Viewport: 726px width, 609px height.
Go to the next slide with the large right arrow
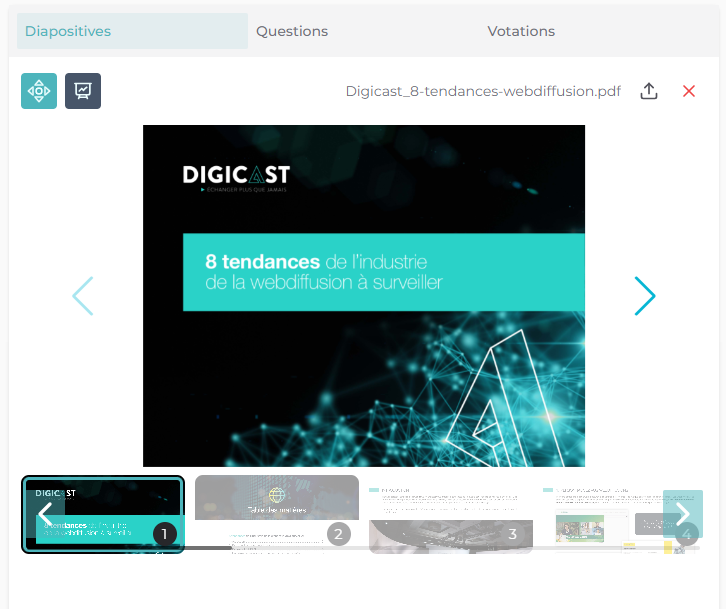pos(645,296)
